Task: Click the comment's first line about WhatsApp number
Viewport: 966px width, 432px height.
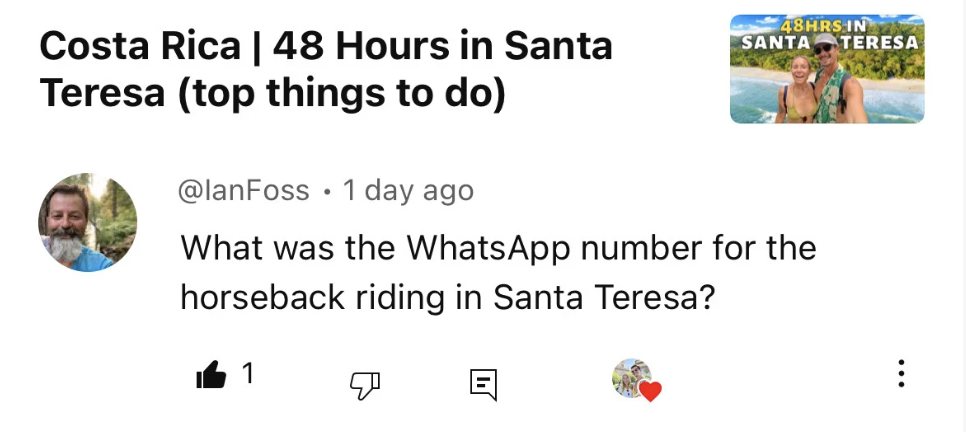Action: pos(498,248)
